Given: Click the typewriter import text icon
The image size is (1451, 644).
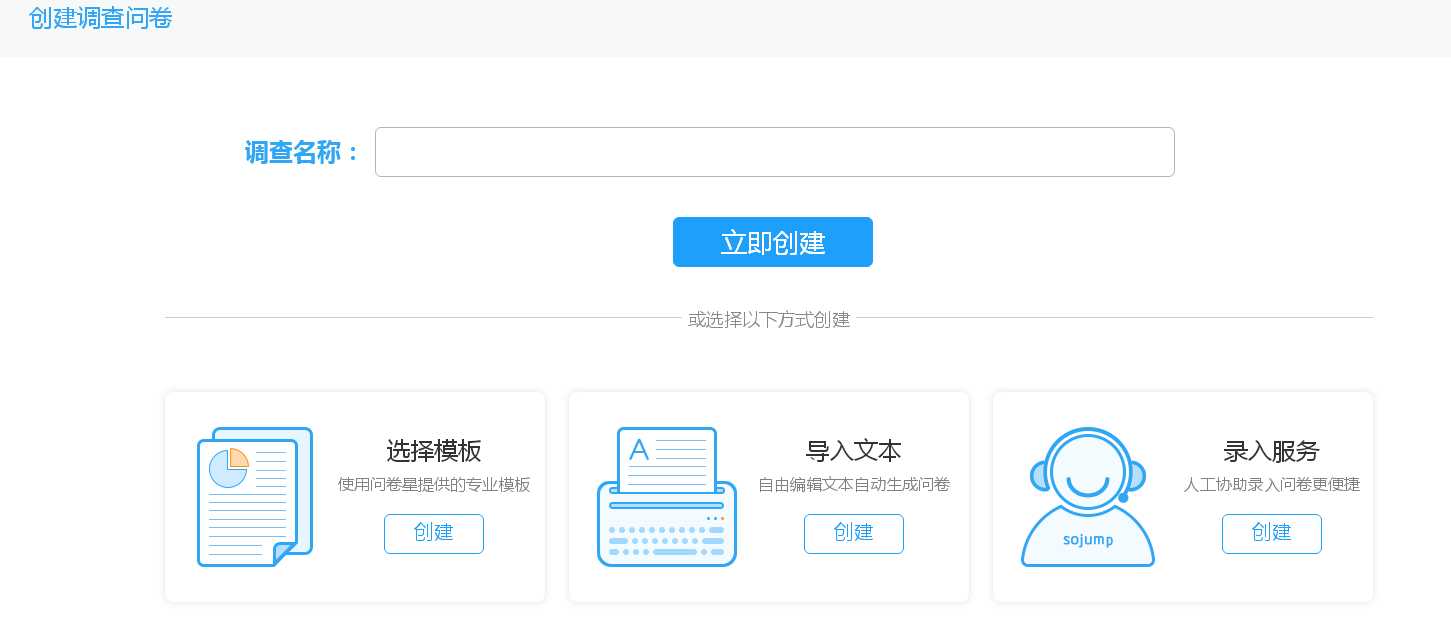Looking at the screenshot, I should pyautogui.click(x=667, y=497).
